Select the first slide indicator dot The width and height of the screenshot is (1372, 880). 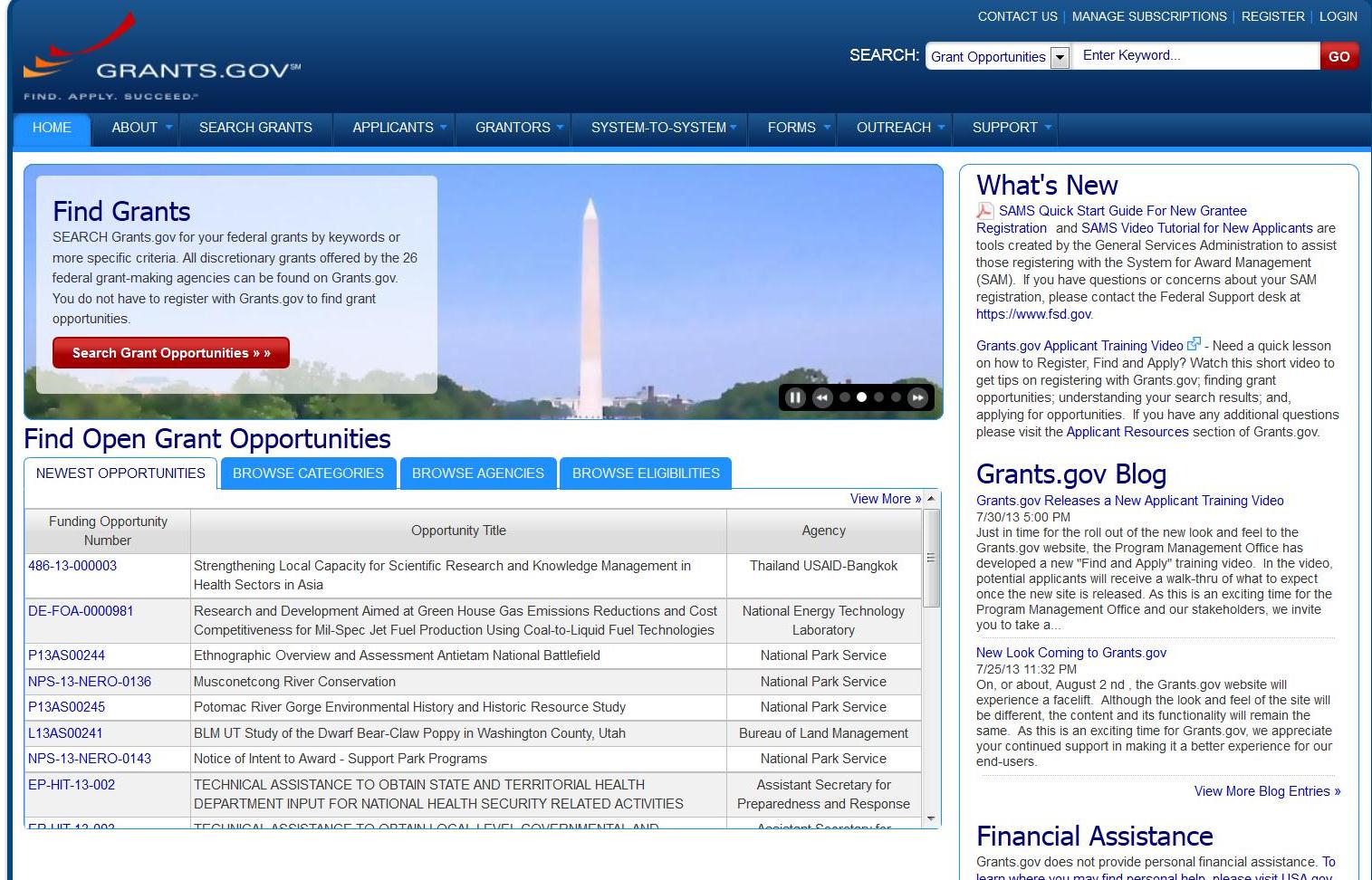pos(845,397)
